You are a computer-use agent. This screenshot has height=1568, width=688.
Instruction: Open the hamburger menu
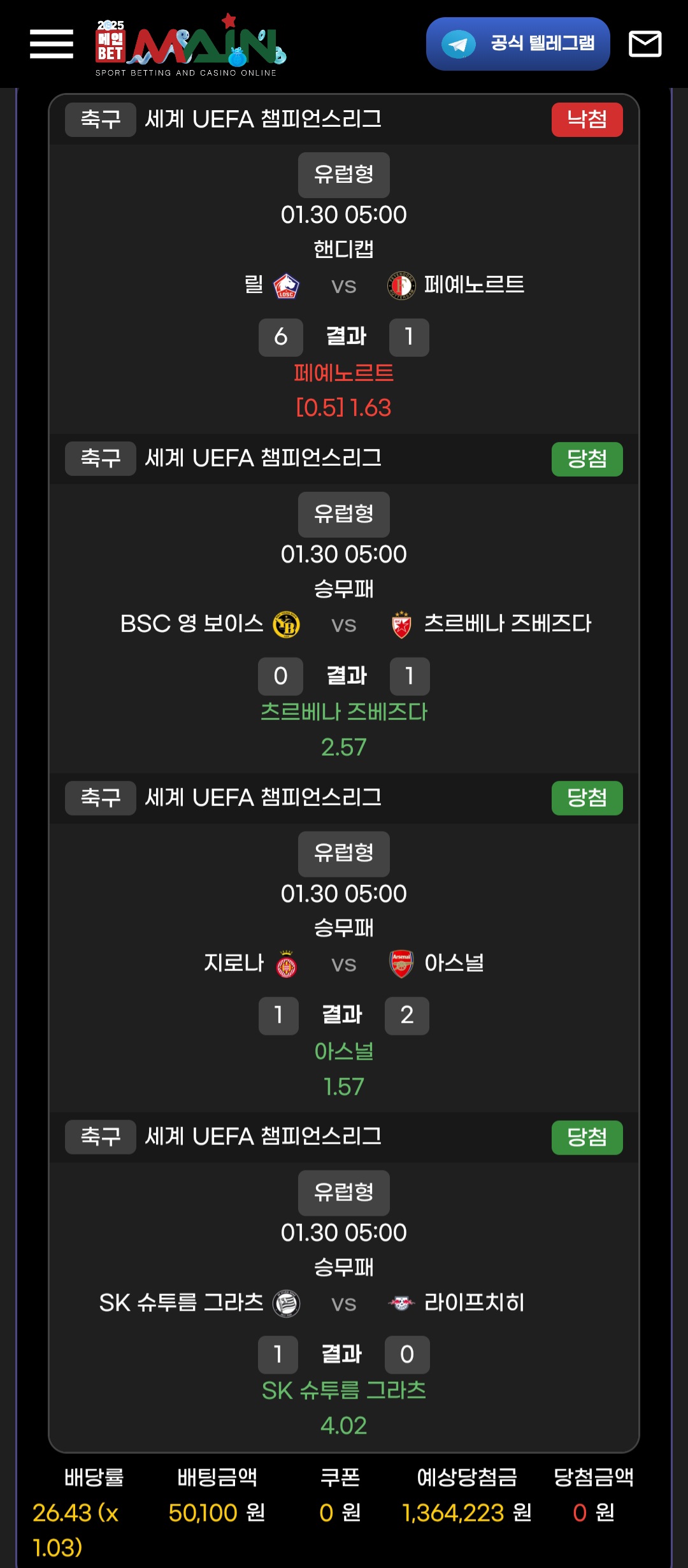pyautogui.click(x=52, y=44)
